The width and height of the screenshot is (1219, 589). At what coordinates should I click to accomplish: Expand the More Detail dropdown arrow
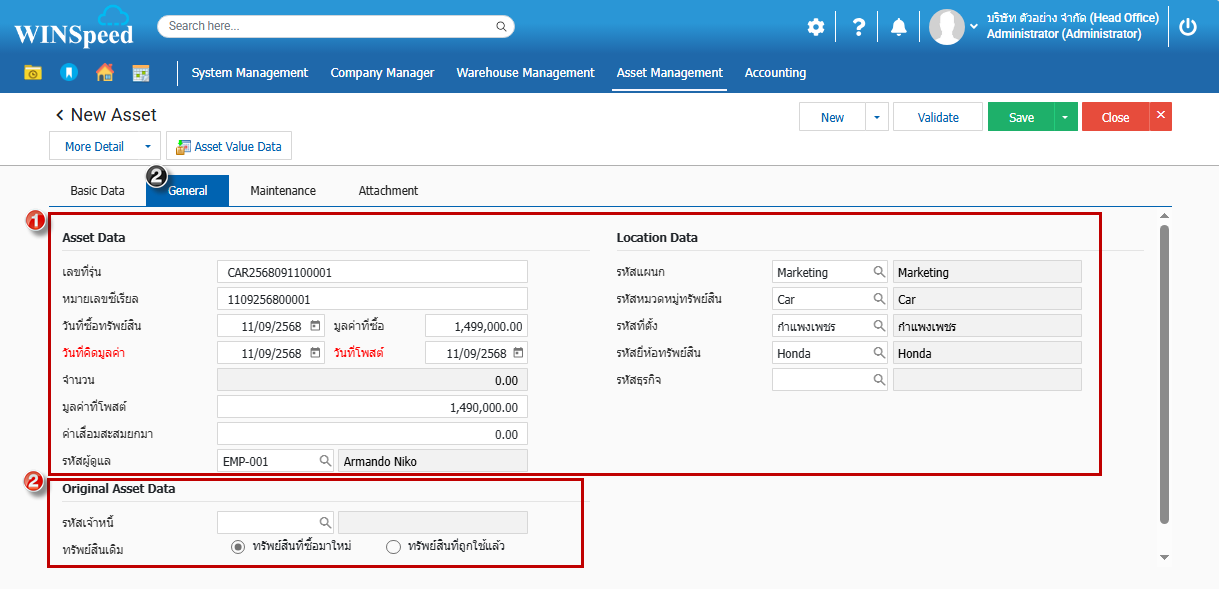pos(147,147)
